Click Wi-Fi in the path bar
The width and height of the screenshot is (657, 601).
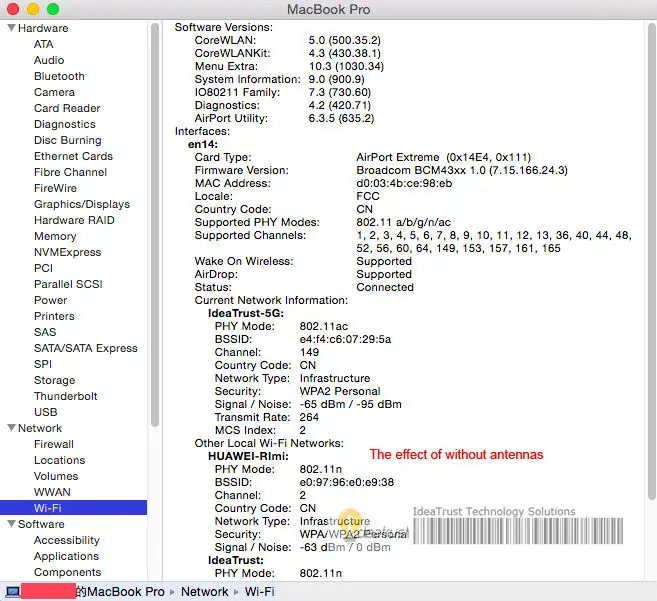click(260, 592)
